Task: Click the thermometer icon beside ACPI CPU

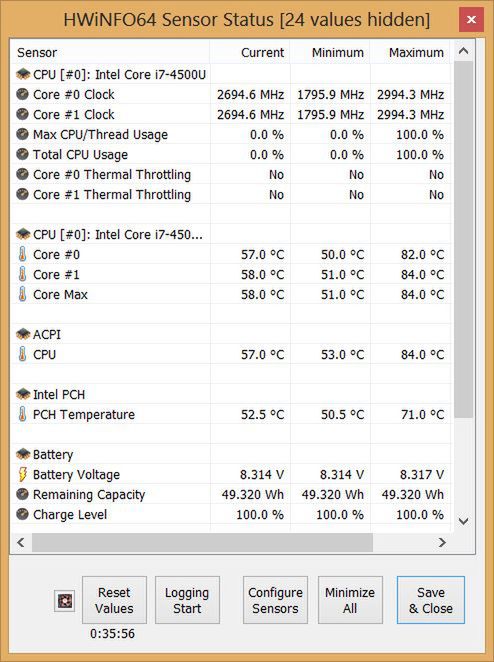Action: (x=22, y=354)
